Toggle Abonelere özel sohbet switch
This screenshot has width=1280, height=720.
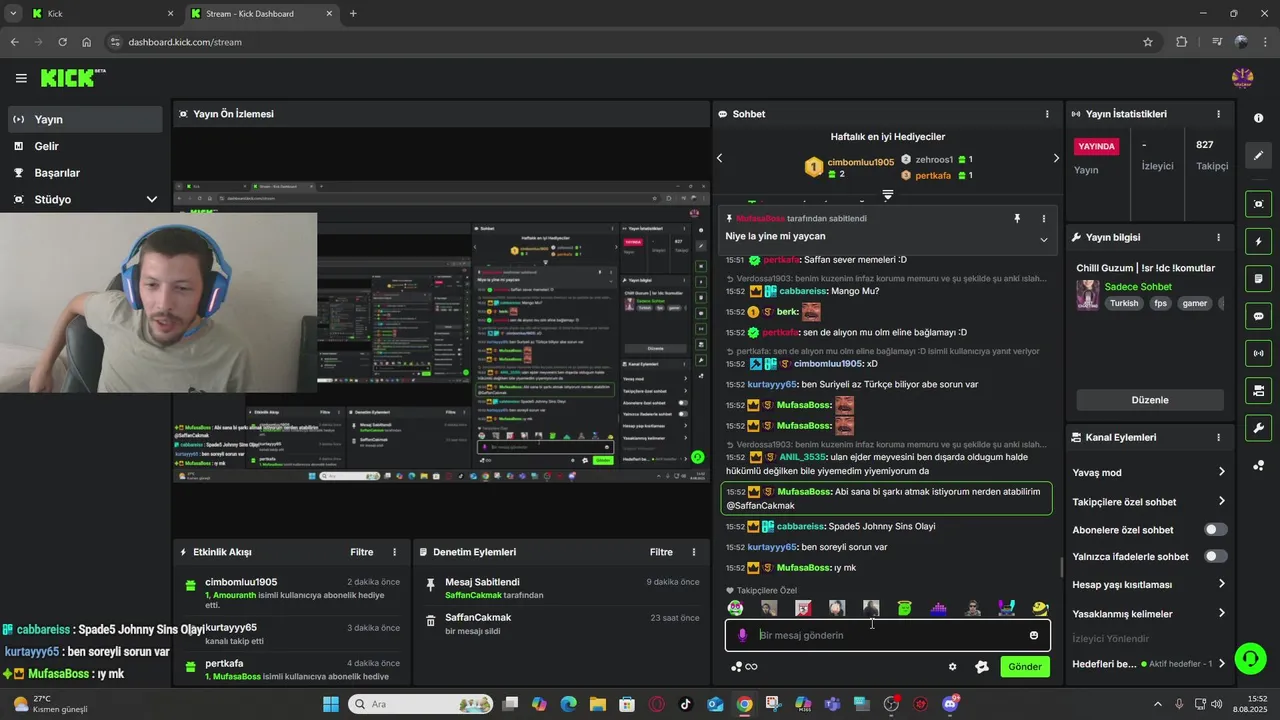click(1216, 530)
